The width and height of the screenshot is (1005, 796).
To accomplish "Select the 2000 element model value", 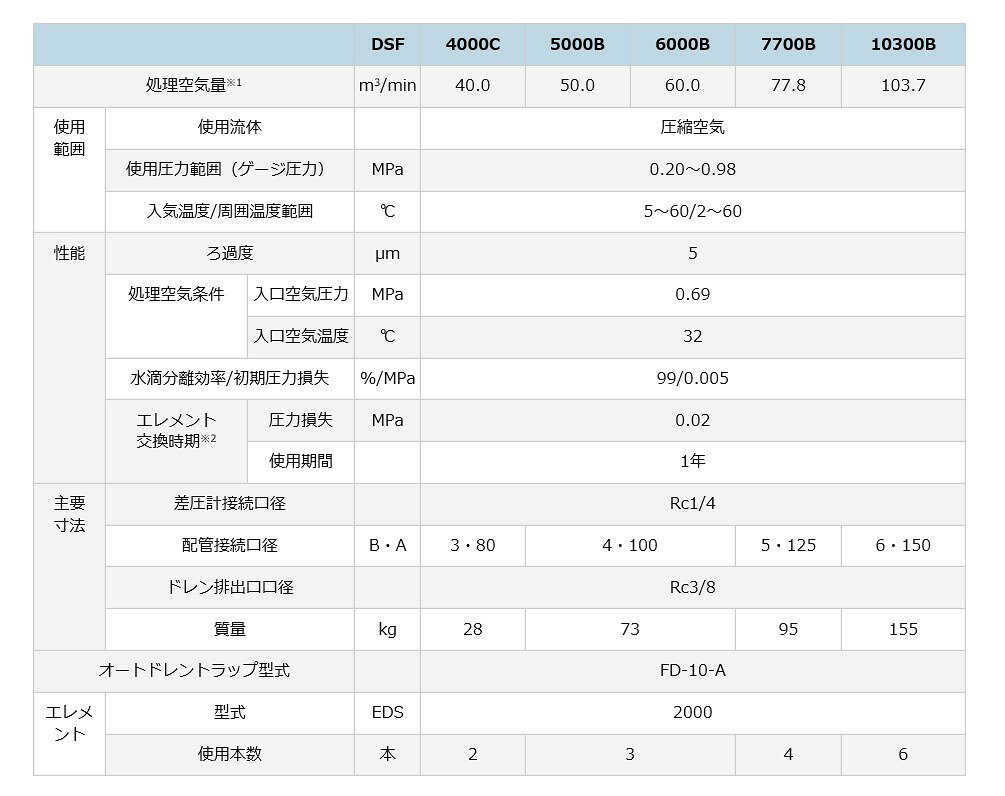I will [x=692, y=713].
